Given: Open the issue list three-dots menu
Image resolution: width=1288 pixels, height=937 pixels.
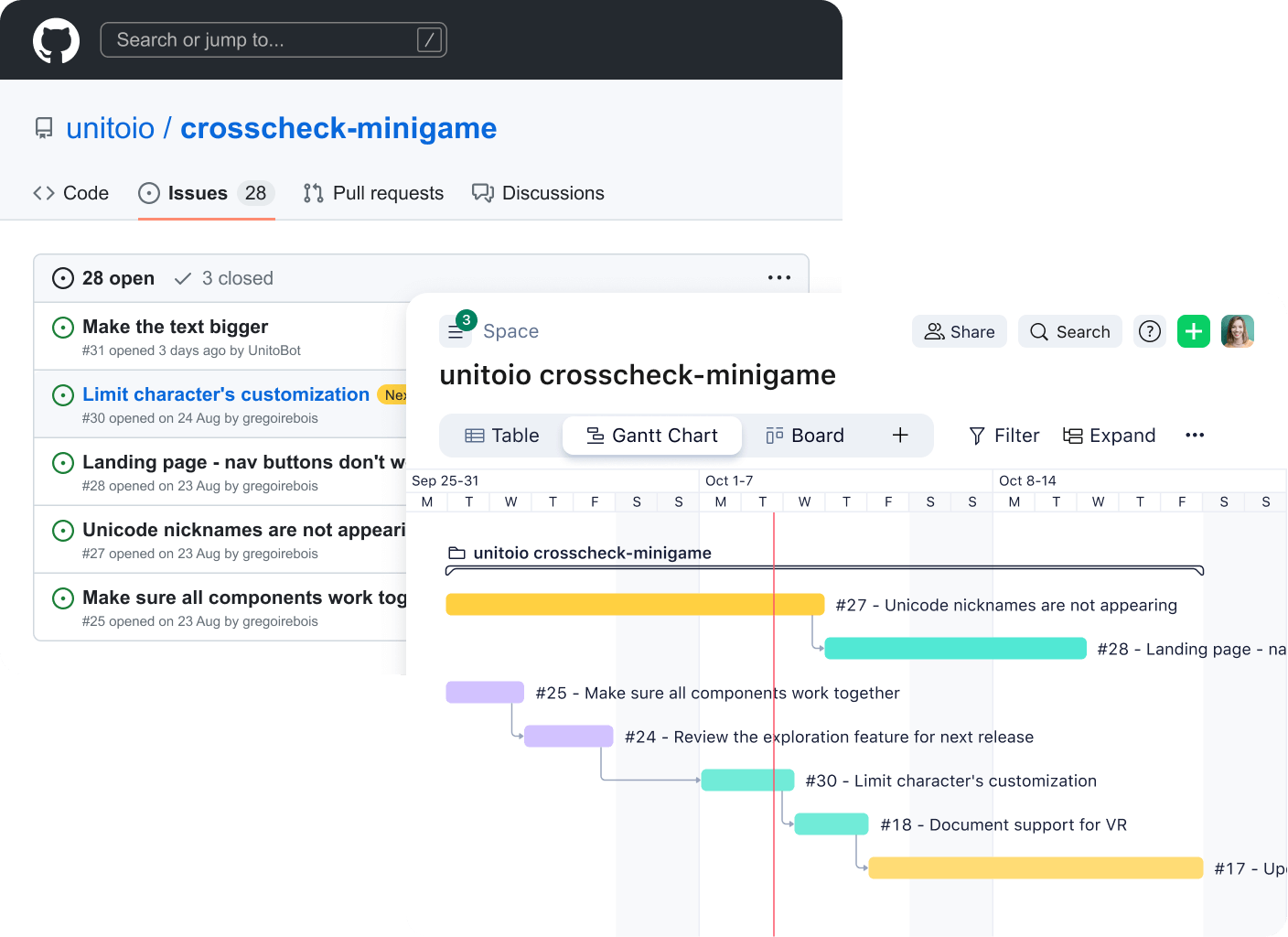Looking at the screenshot, I should point(778,278).
